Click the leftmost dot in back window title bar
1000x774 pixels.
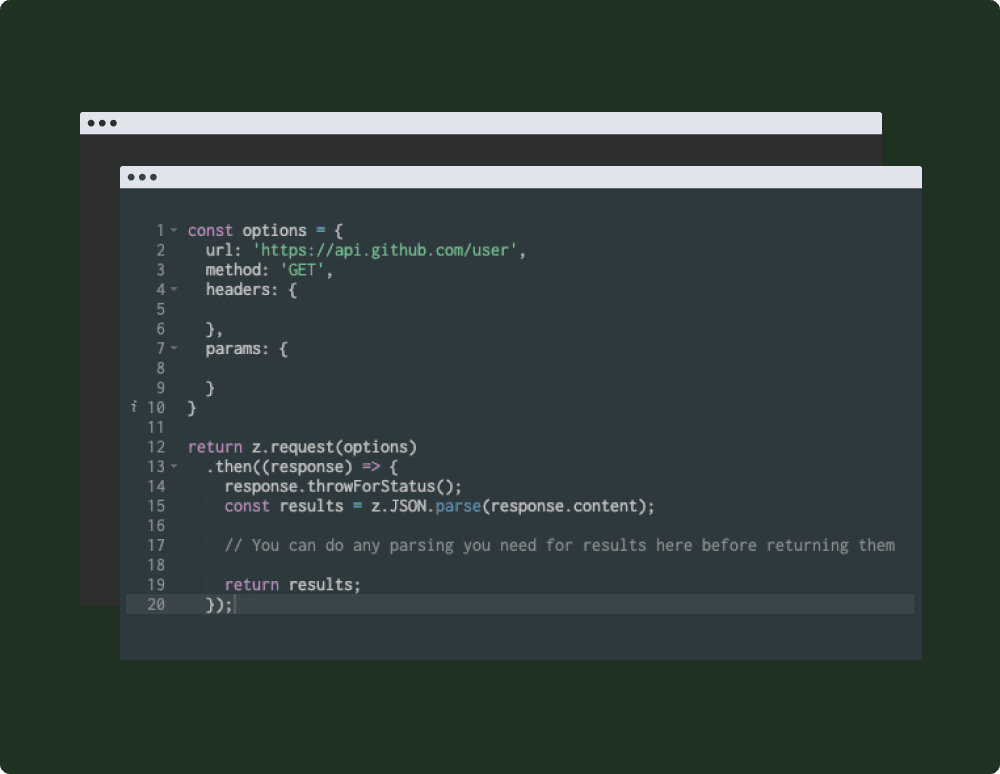pyautogui.click(x=90, y=123)
